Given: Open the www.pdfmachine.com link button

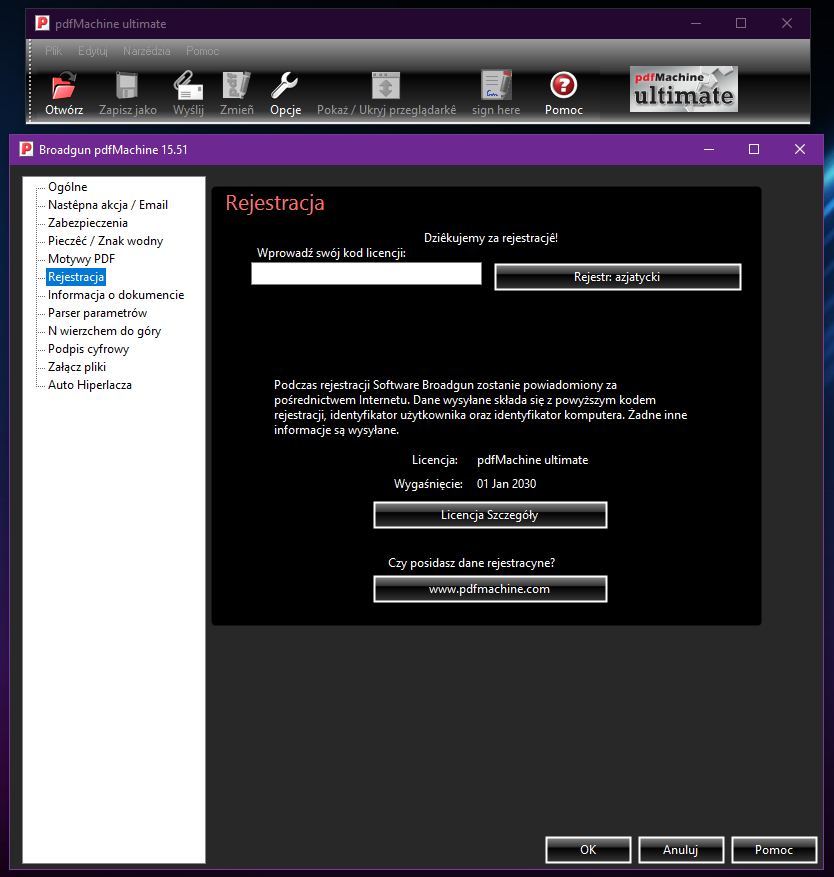Looking at the screenshot, I should (x=490, y=589).
